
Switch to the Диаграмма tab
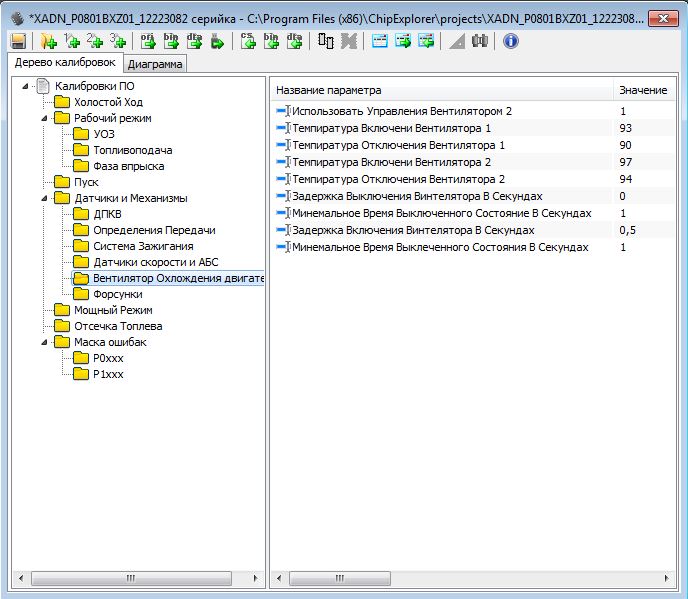155,64
